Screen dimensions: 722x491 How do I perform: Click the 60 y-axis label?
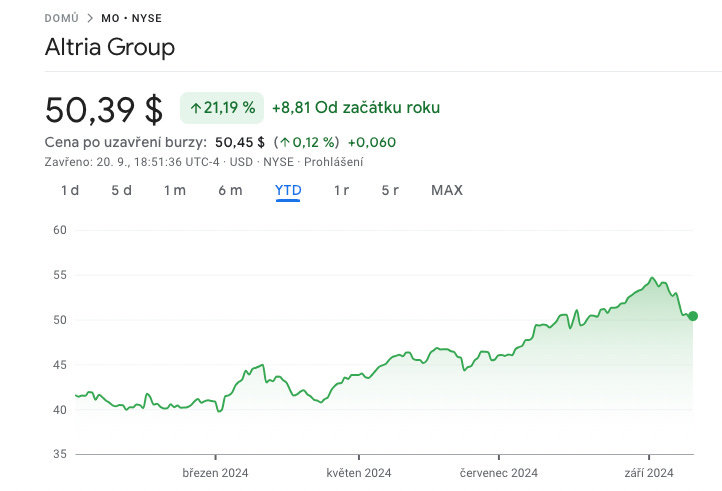click(x=60, y=230)
